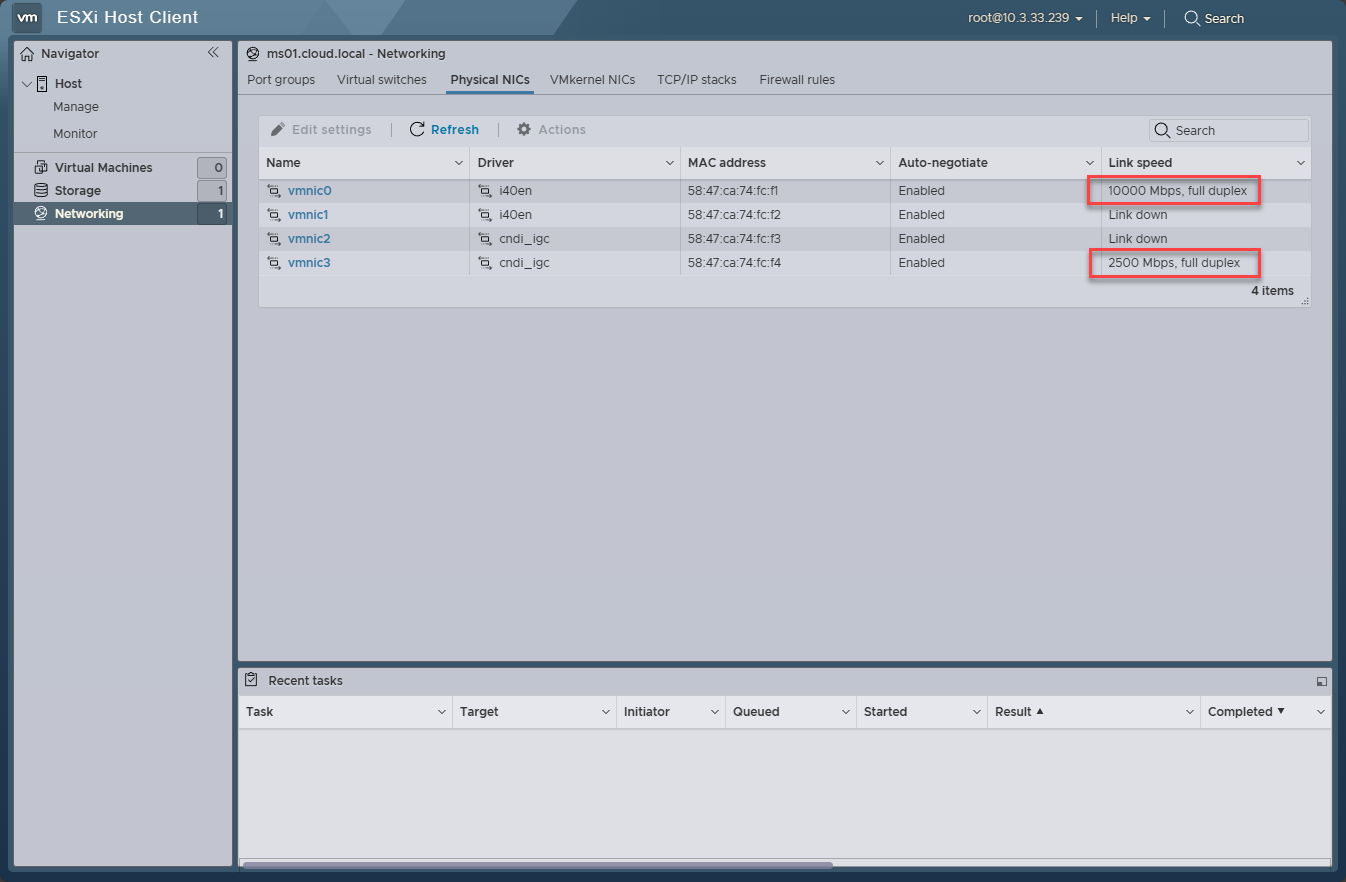Open the Link speed column dropdown
The height and width of the screenshot is (882, 1346).
(x=1301, y=163)
